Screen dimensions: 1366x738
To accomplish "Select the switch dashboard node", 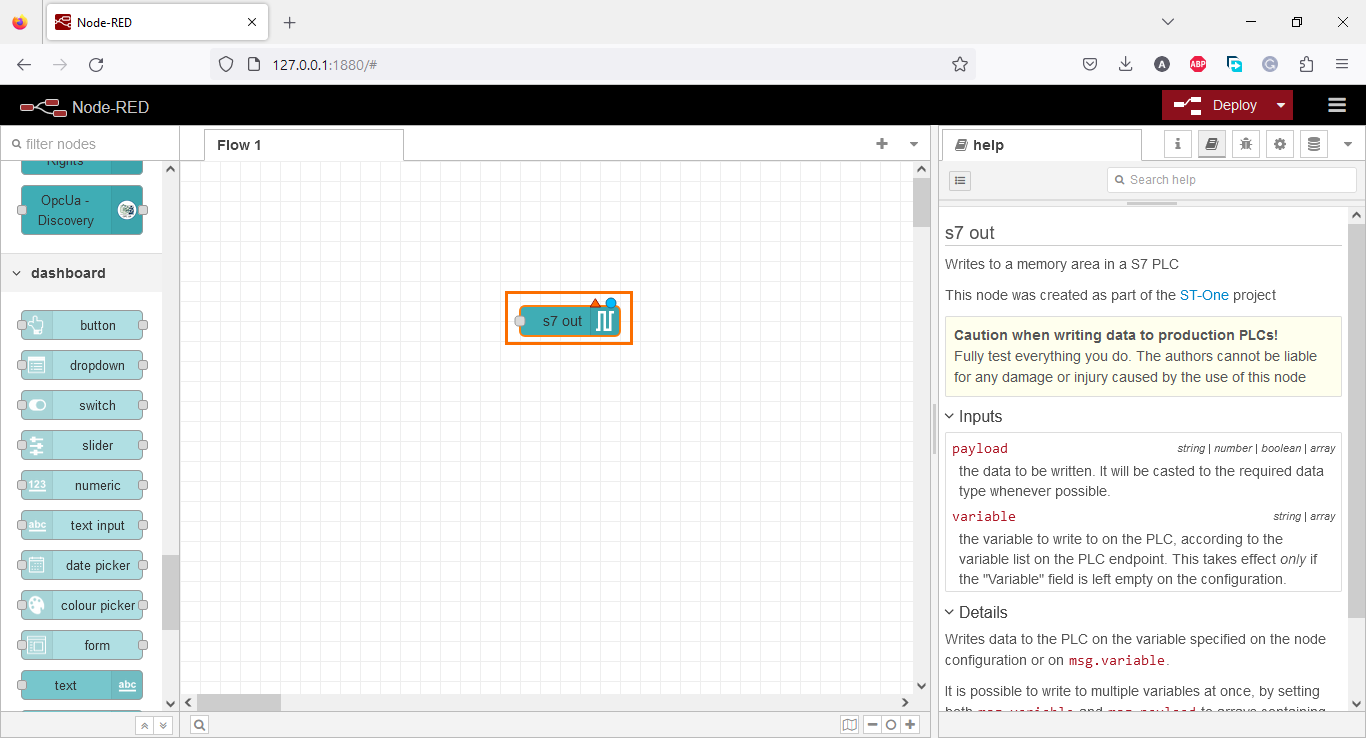I will tap(82, 405).
